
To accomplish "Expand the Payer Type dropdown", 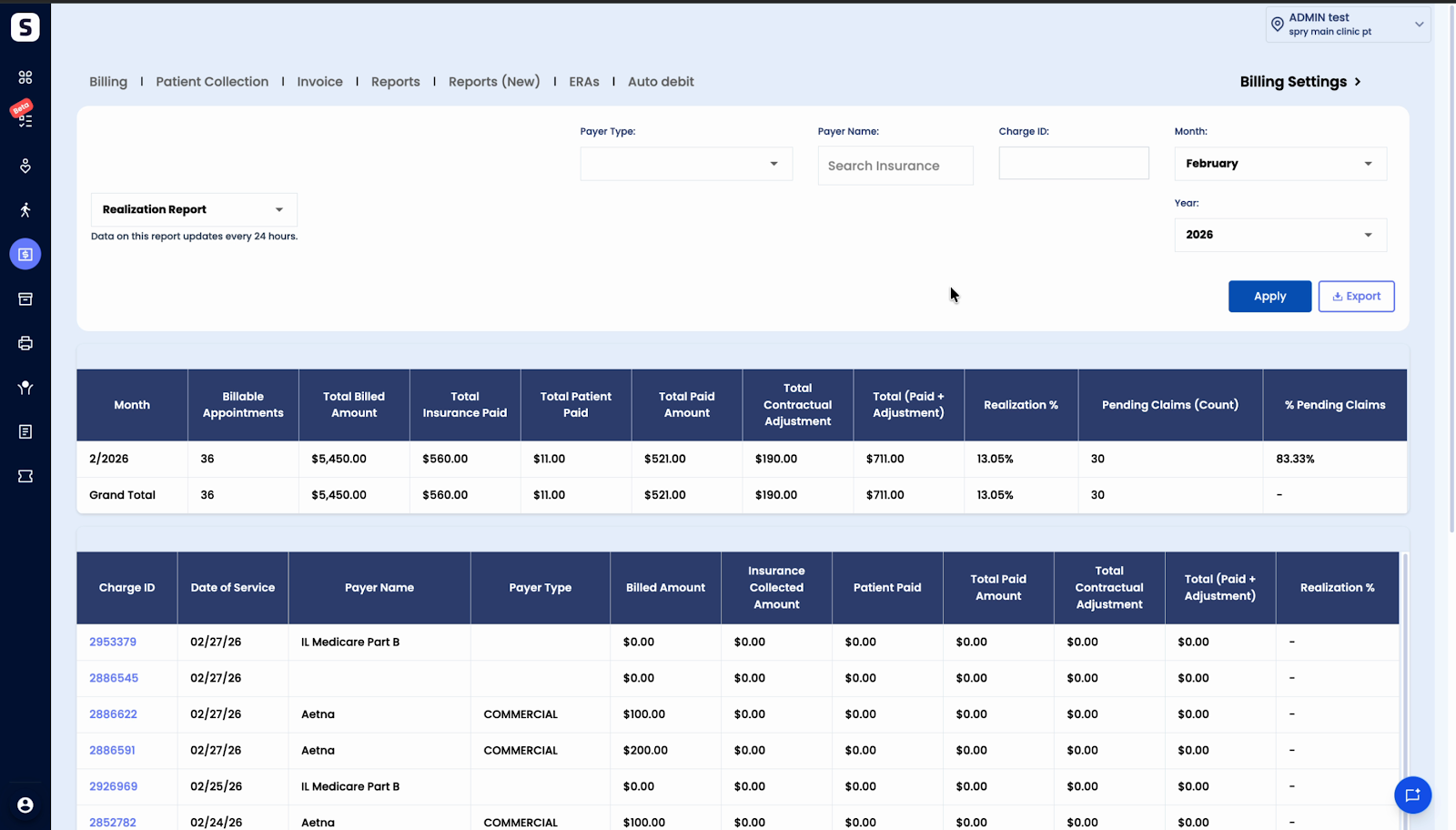I will pos(686,164).
